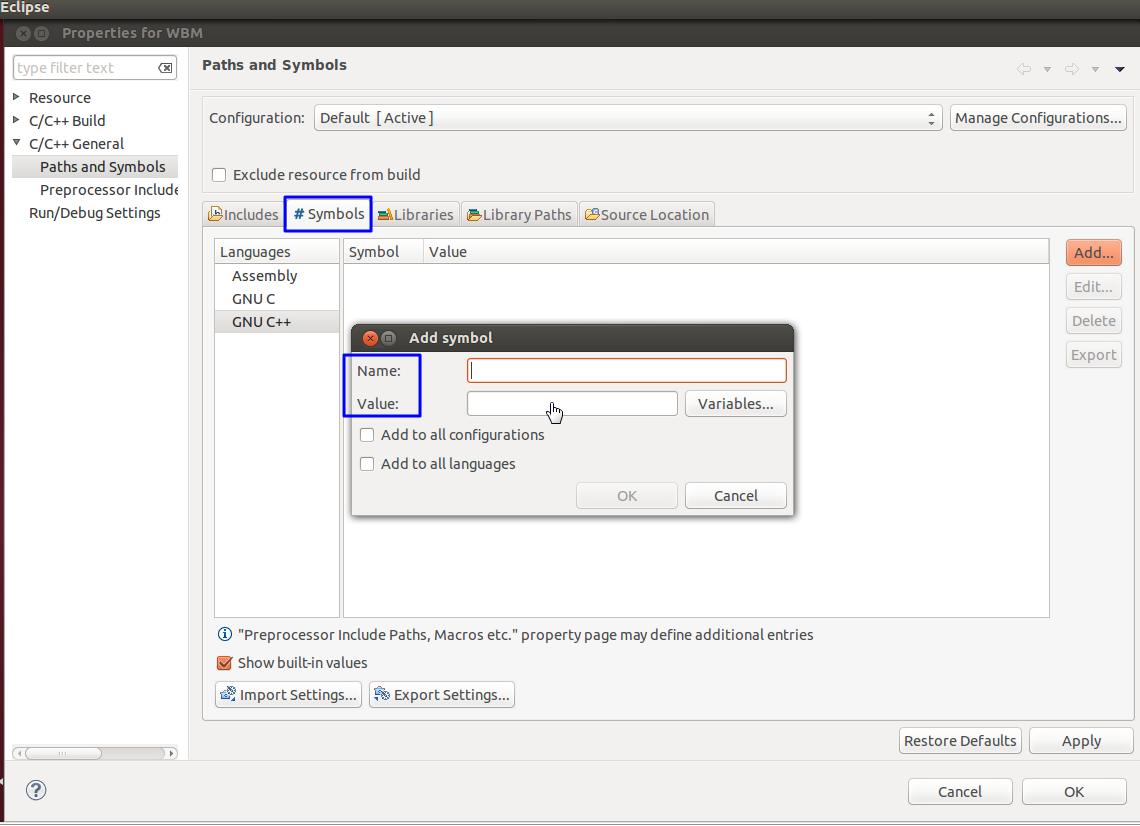Expand the C/C++ Build node
This screenshot has width=1140, height=826.
pyautogui.click(x=17, y=120)
